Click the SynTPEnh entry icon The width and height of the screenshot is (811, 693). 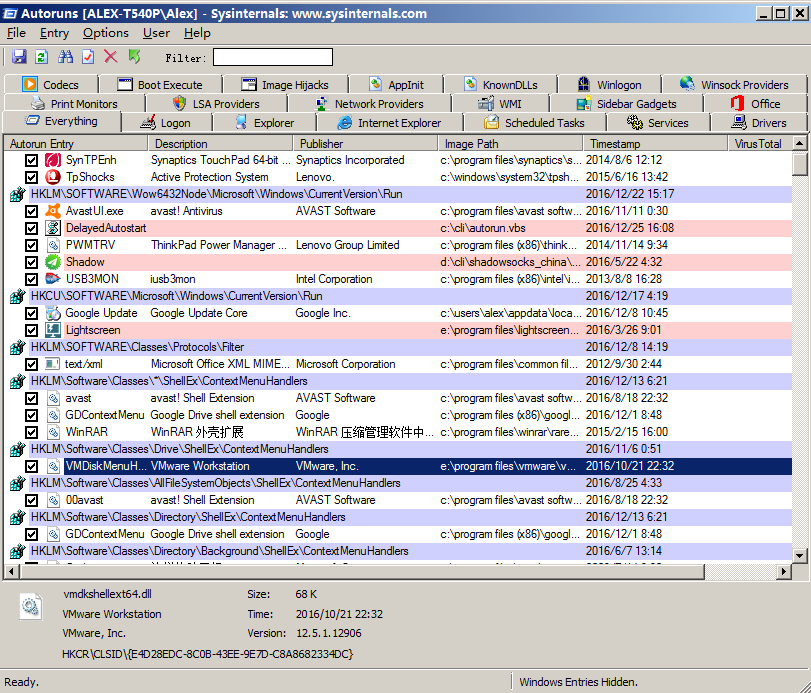click(x=52, y=160)
